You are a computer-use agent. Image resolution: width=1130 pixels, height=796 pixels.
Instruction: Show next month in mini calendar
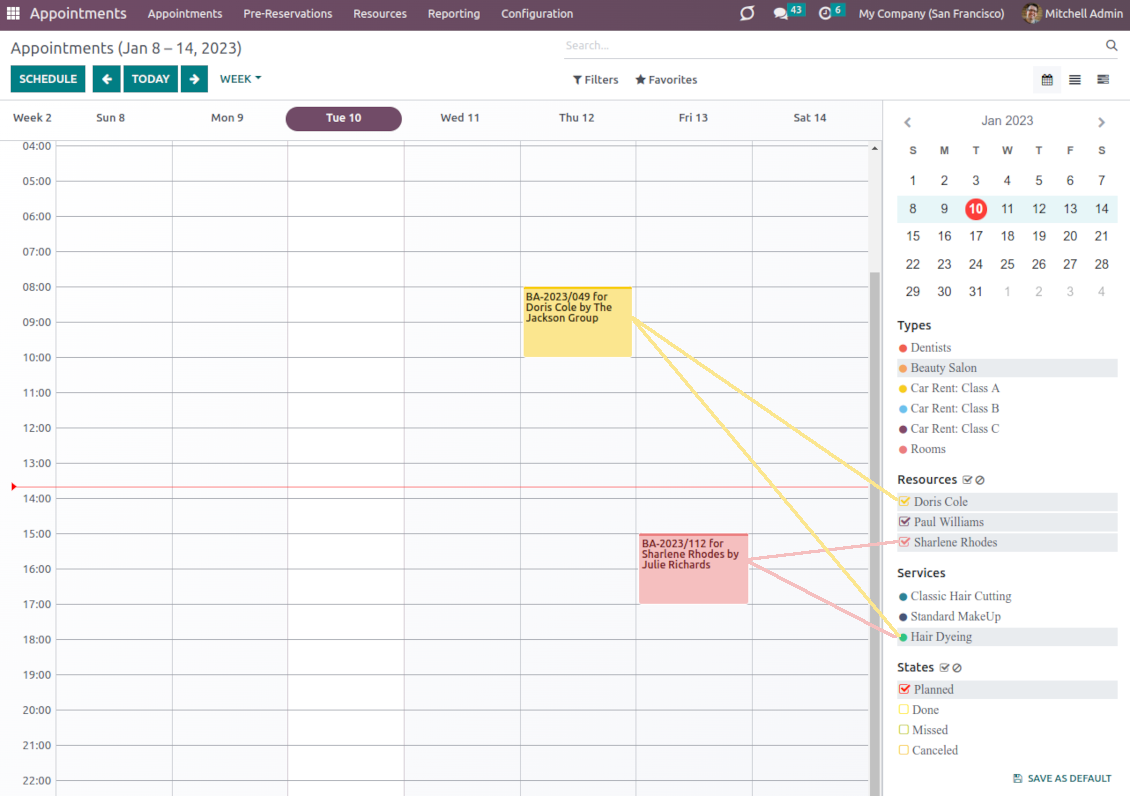click(1101, 122)
